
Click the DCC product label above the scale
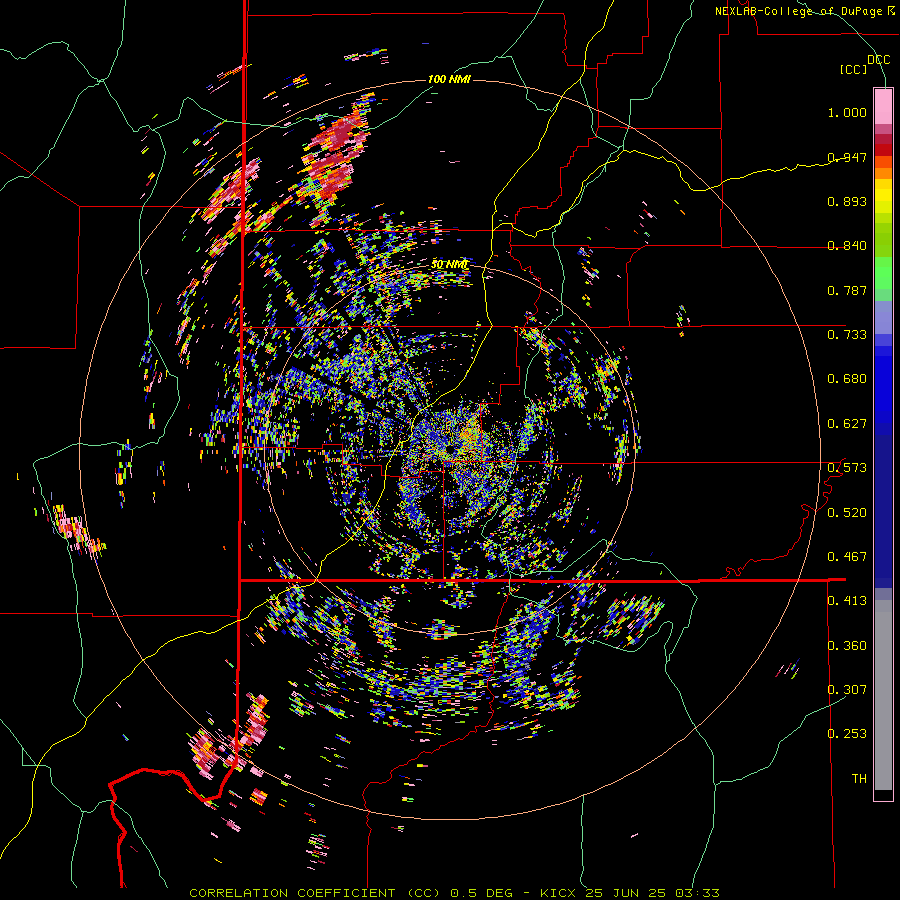pos(878,59)
